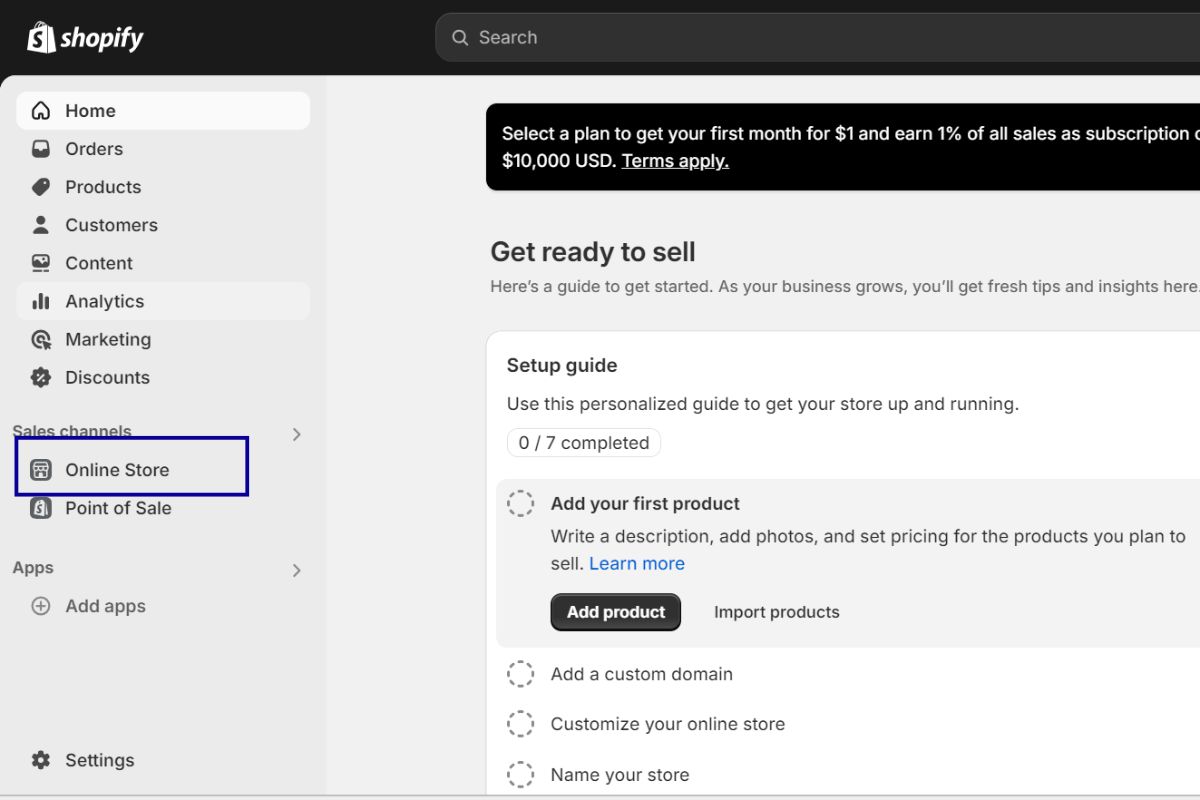Open the Content section
Viewport: 1200px width, 800px height.
tap(163, 262)
